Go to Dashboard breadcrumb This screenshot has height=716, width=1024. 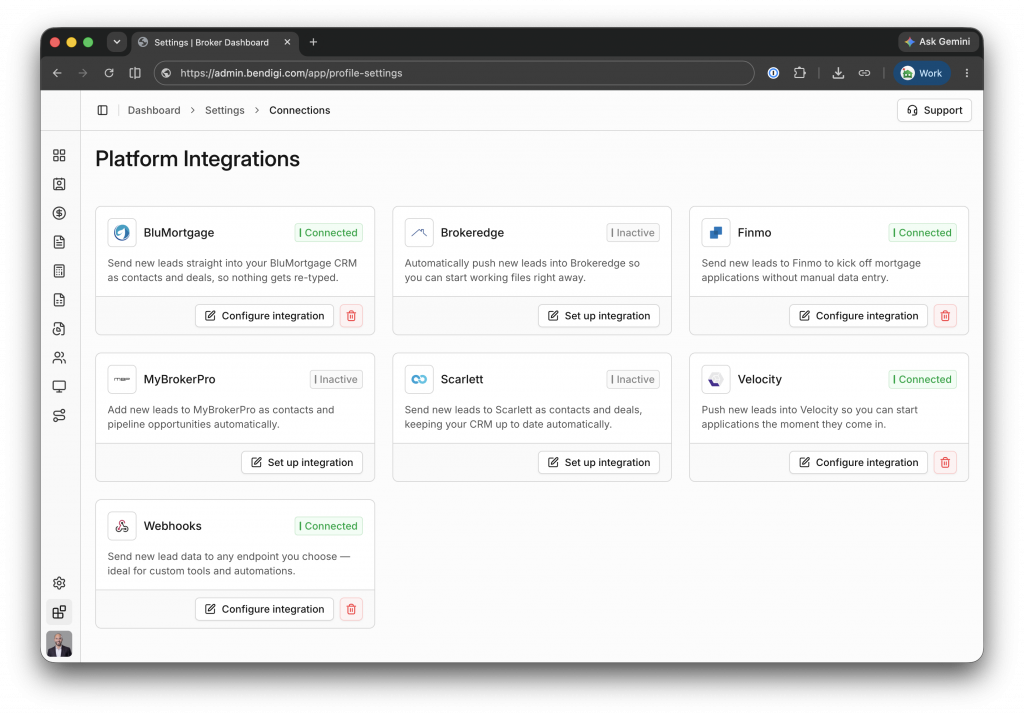pos(154,110)
